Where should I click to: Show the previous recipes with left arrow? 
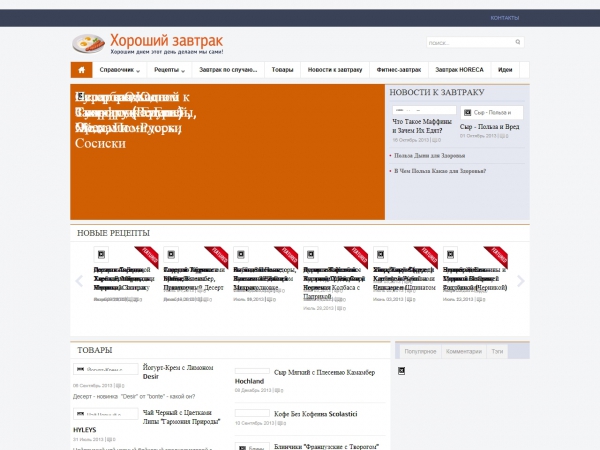pos(79,281)
